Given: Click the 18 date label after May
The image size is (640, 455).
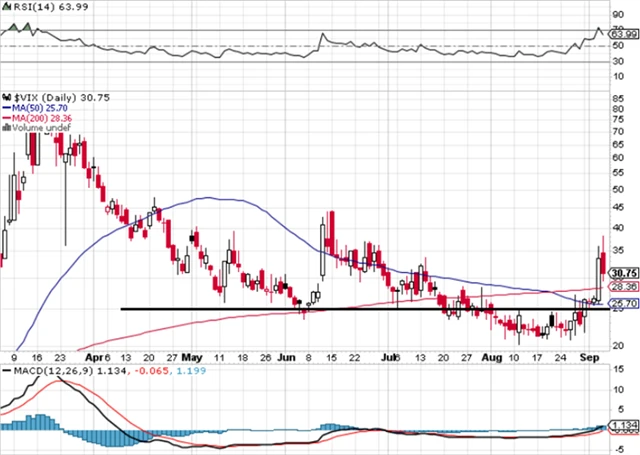Looking at the screenshot, I should [242, 358].
